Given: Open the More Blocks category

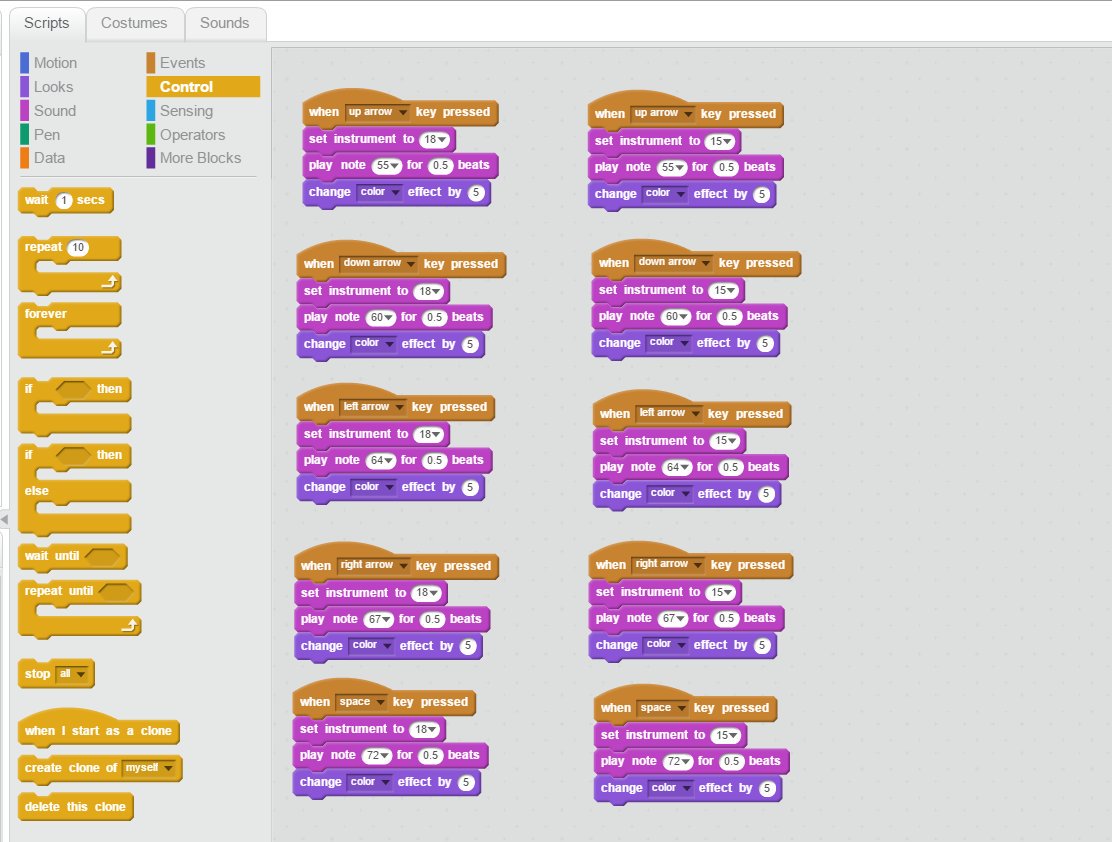Looking at the screenshot, I should pyautogui.click(x=200, y=158).
